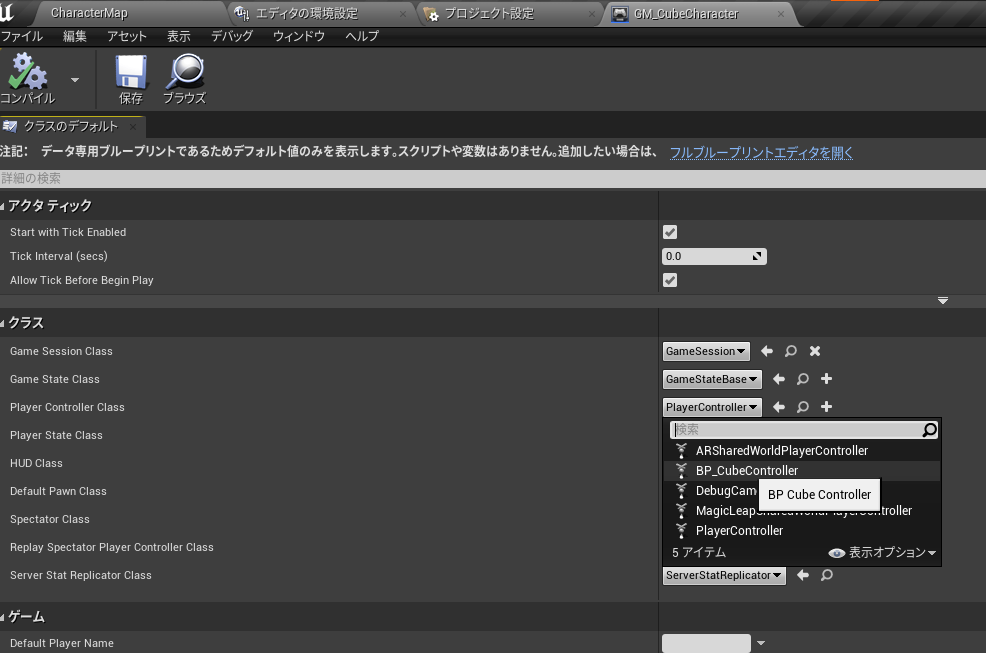This screenshot has height=653, width=986.
Task: Close the クラスのデフォルト panel tab
Action: coord(133,126)
